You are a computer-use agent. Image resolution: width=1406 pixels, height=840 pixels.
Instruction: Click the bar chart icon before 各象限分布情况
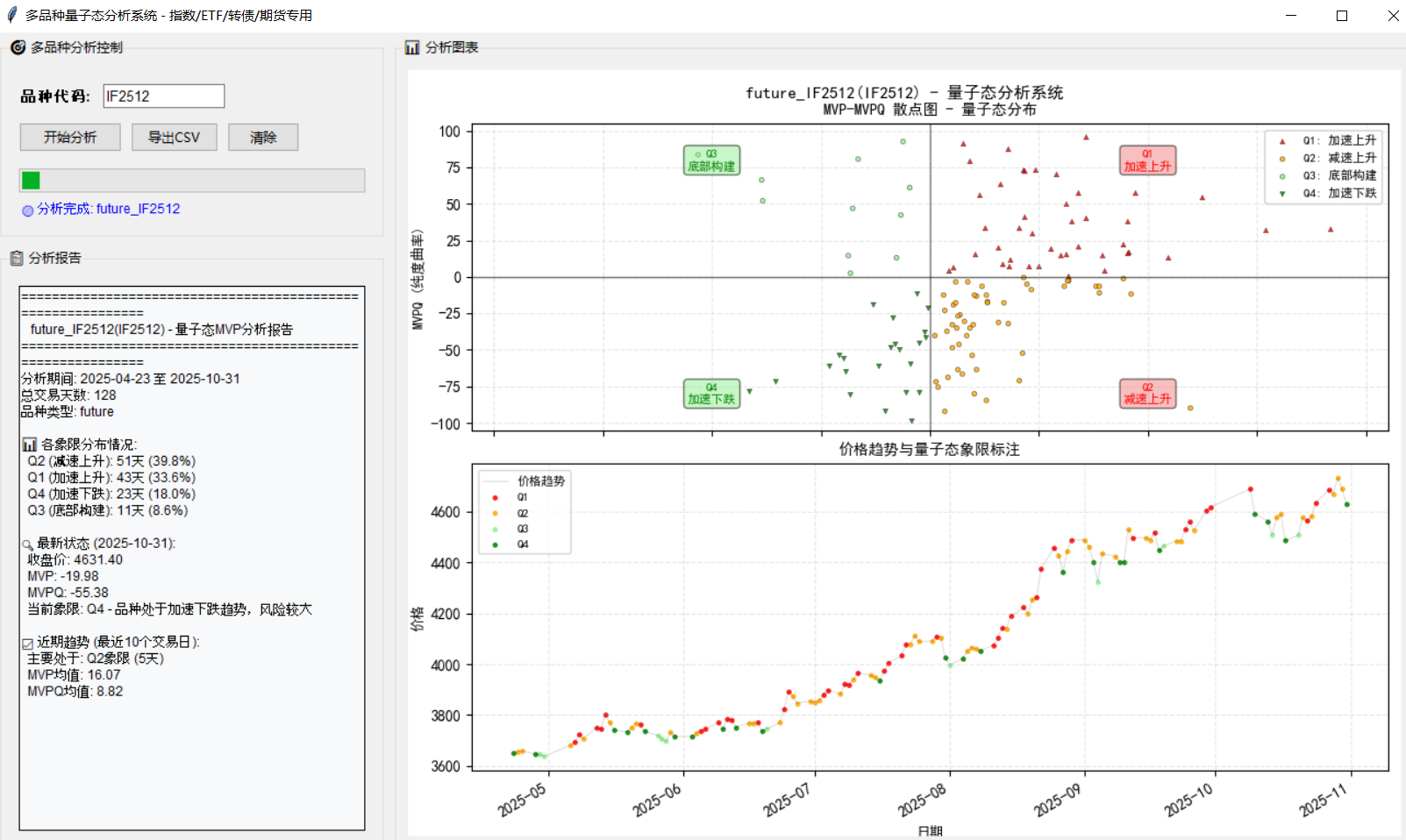pyautogui.click(x=29, y=445)
